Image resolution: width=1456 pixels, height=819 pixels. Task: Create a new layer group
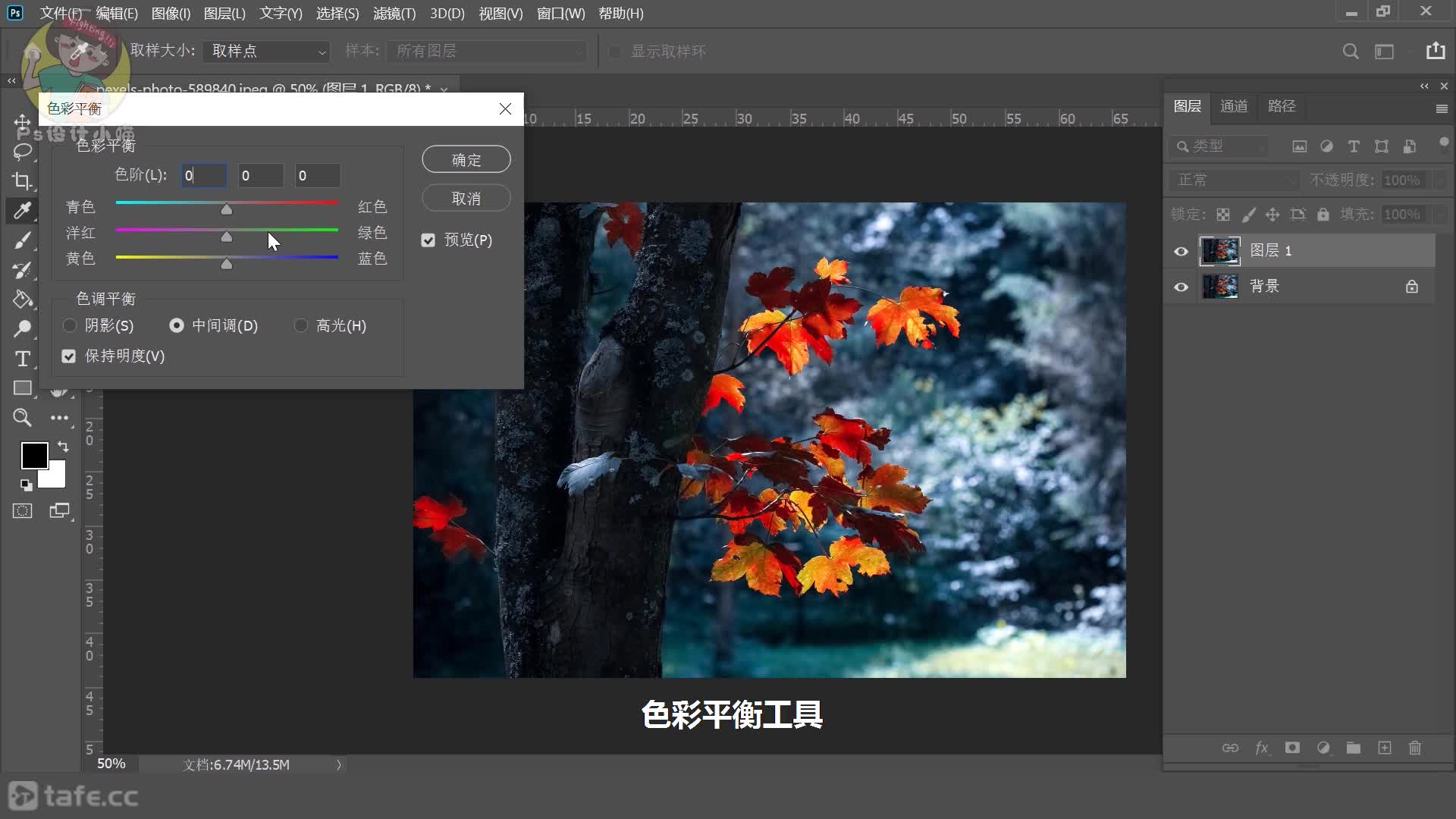click(x=1354, y=748)
